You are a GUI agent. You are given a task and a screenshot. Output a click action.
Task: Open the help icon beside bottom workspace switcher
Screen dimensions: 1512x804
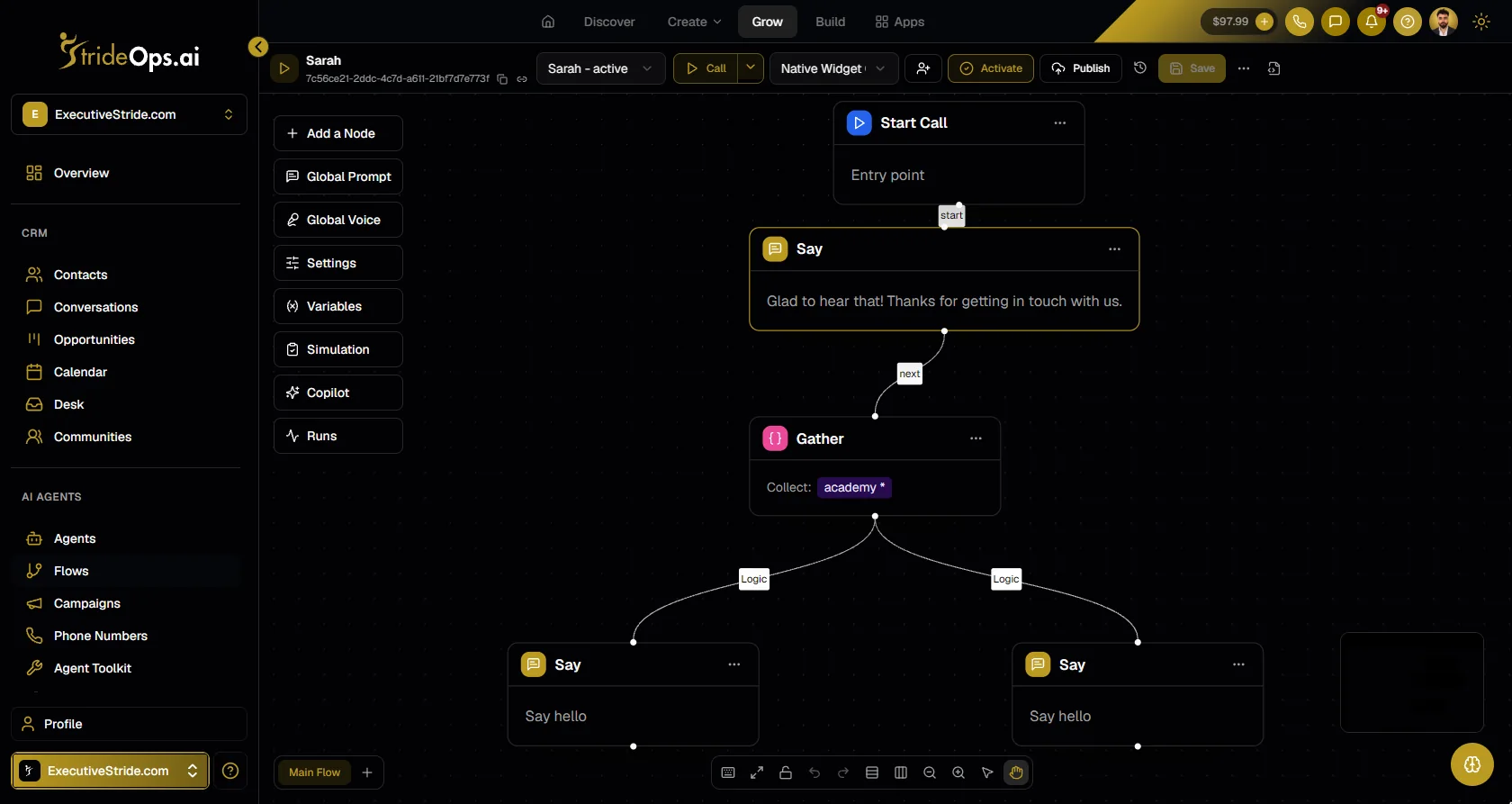(x=230, y=771)
